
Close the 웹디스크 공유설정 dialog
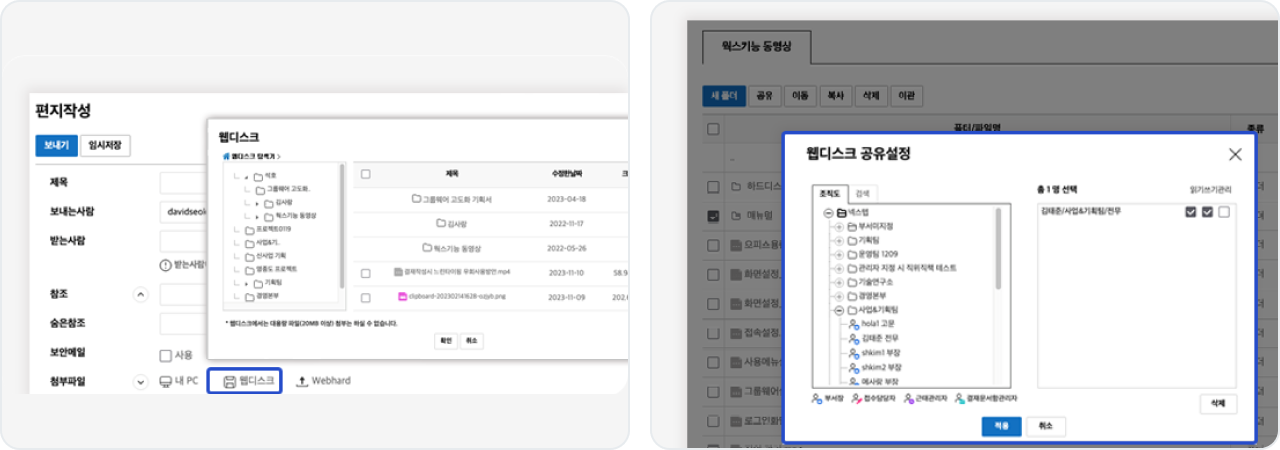[1235, 154]
